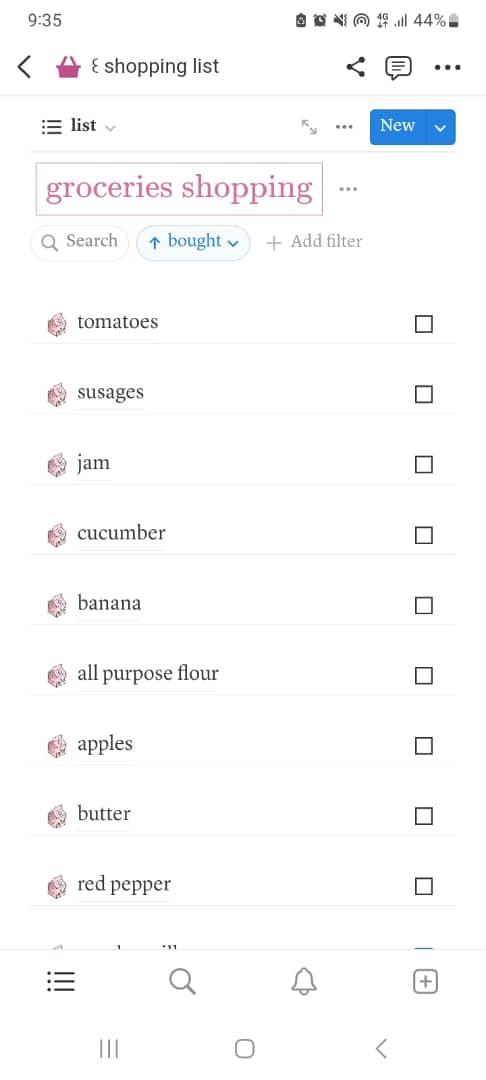Click the blue New button
The width and height of the screenshot is (486, 1080).
tap(398, 127)
